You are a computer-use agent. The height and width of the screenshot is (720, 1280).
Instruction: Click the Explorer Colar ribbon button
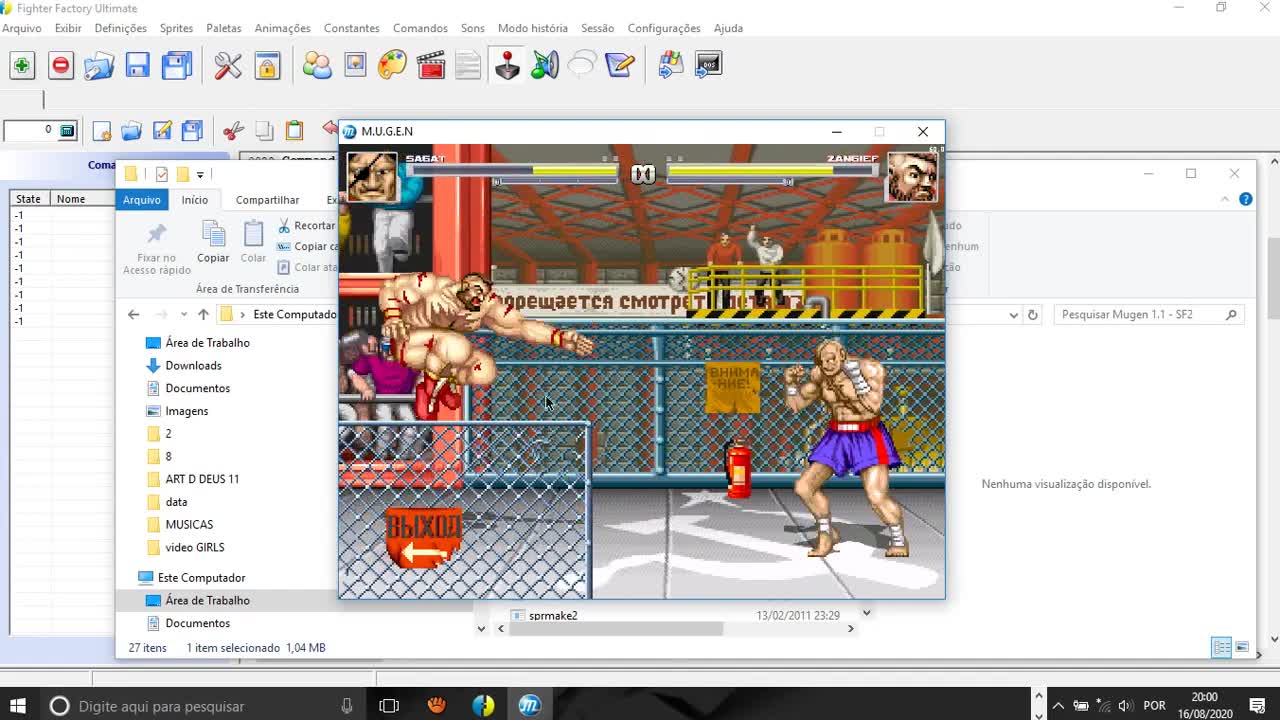(253, 243)
